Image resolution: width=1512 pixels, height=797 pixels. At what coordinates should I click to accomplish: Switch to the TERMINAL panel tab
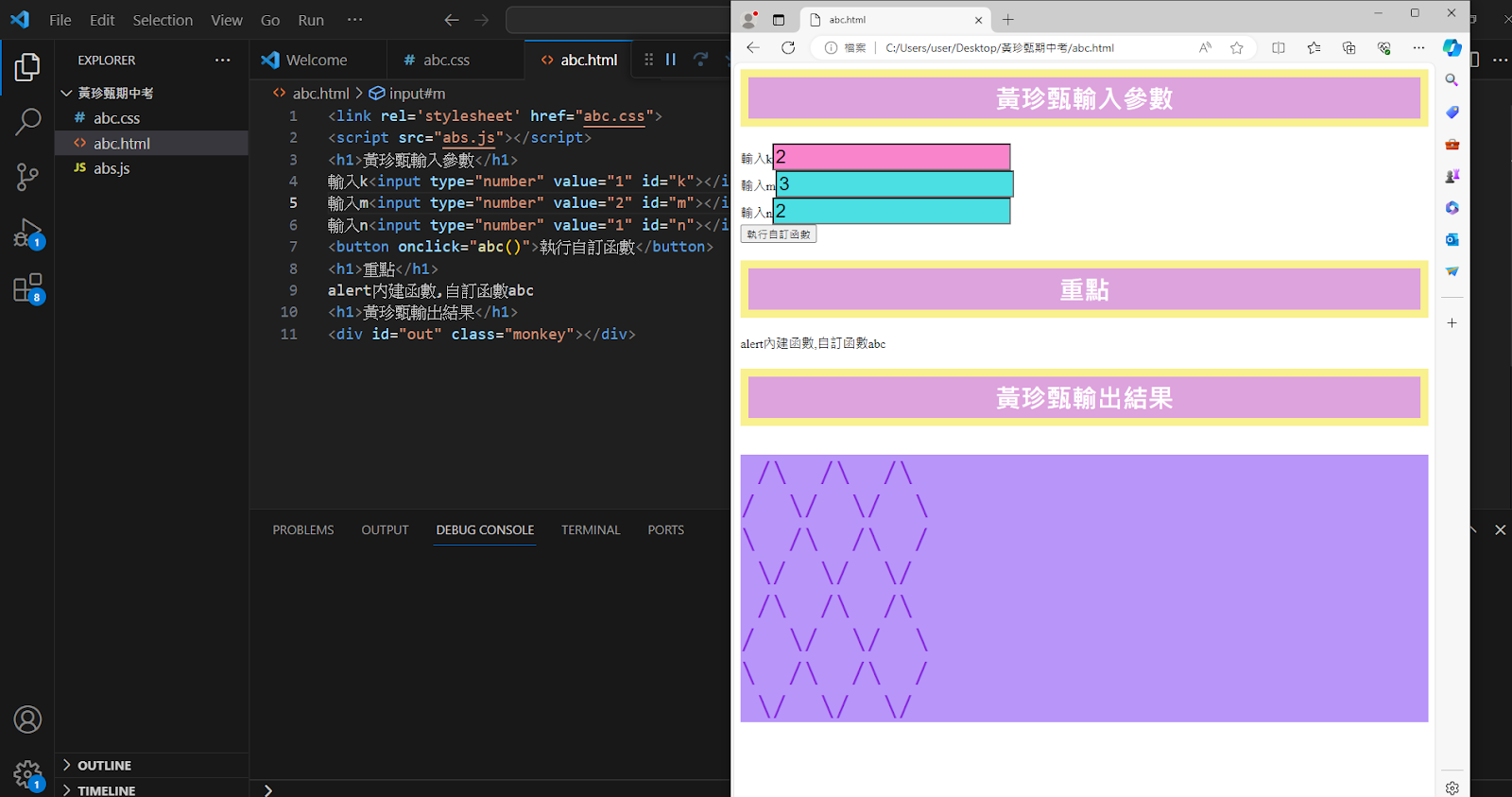(x=591, y=530)
